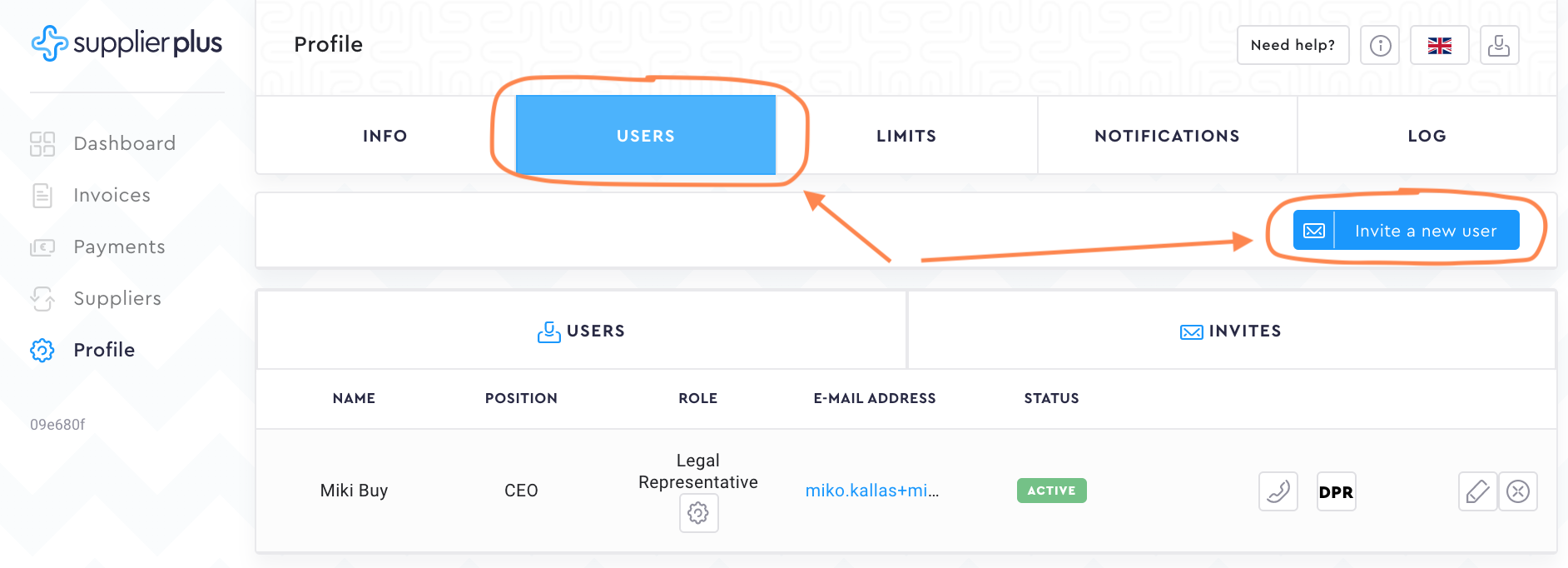The height and width of the screenshot is (568, 1568).
Task: Open the Limits tab
Action: coord(906,136)
